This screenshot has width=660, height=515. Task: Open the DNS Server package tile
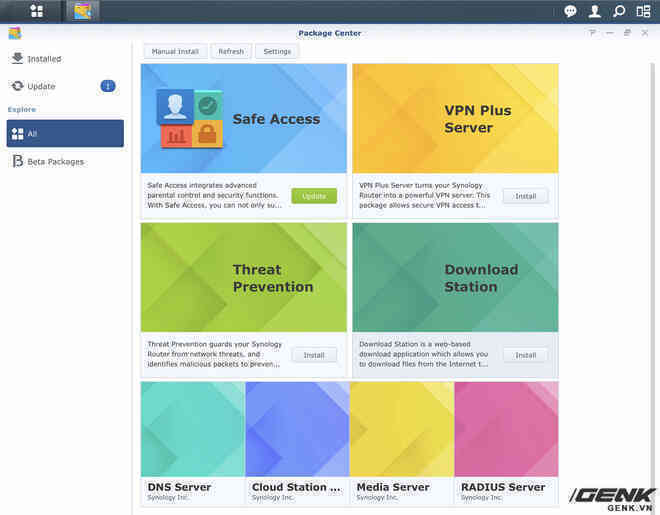(x=193, y=443)
